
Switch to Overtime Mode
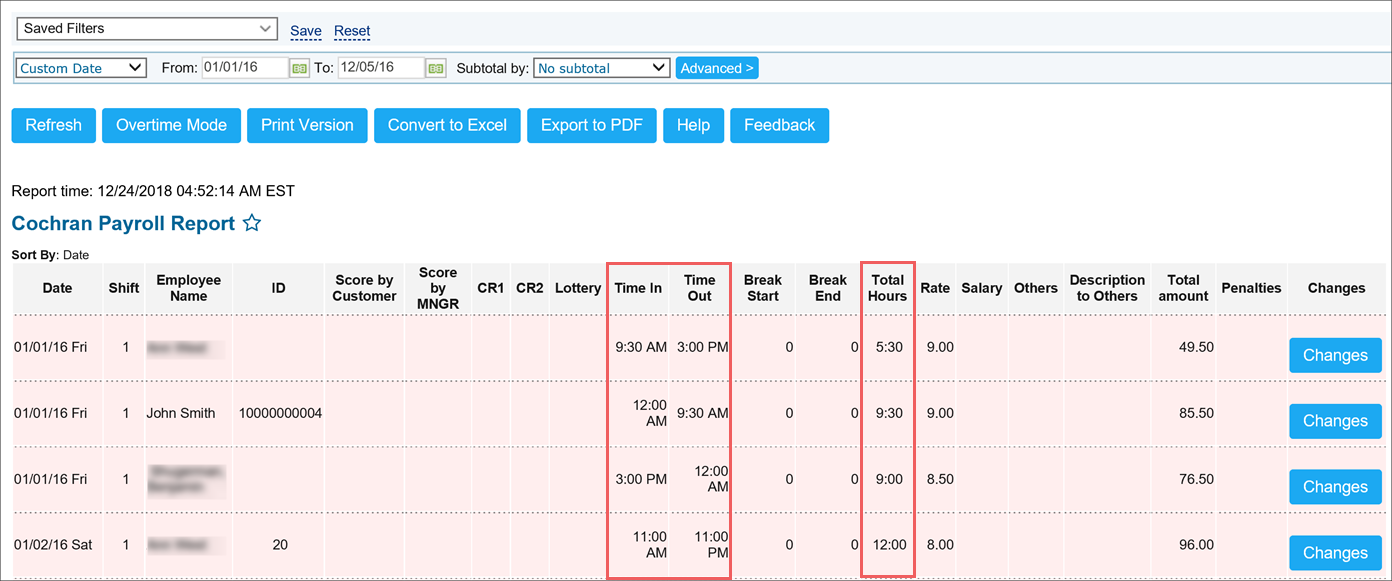click(x=171, y=125)
